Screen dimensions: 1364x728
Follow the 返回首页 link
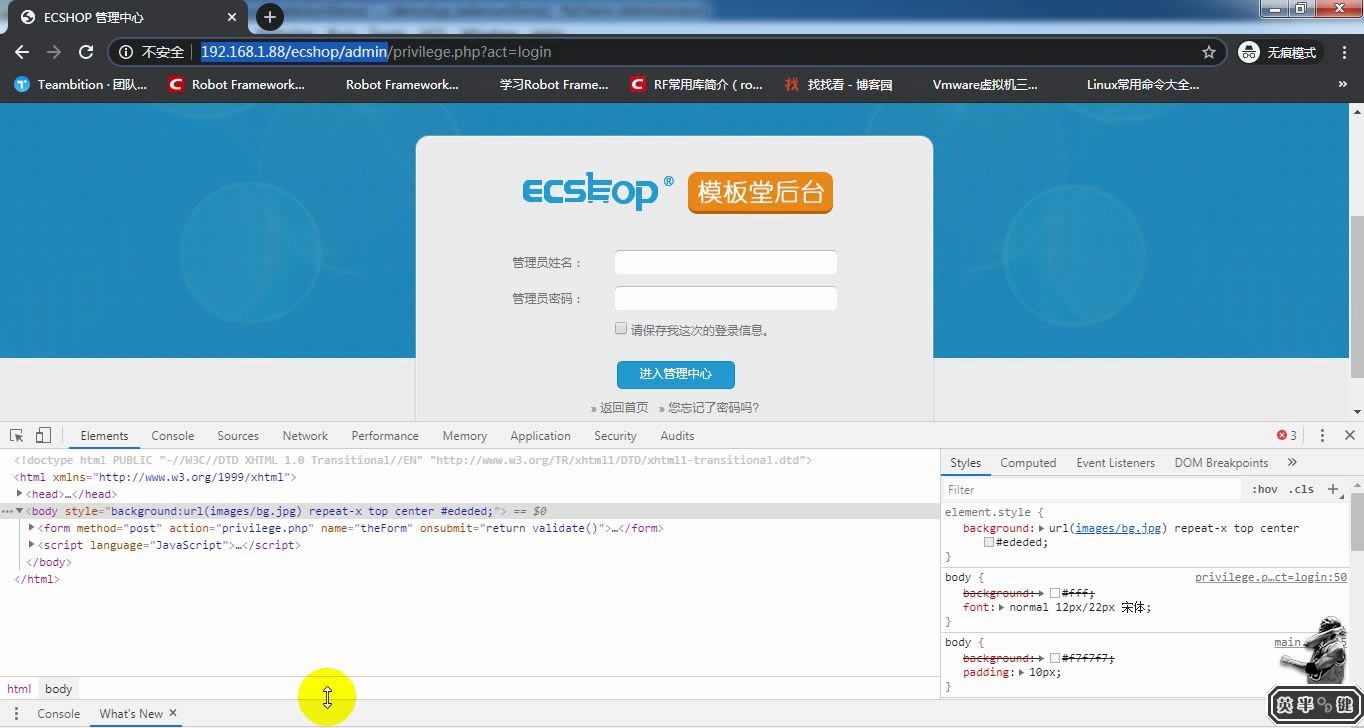624,408
